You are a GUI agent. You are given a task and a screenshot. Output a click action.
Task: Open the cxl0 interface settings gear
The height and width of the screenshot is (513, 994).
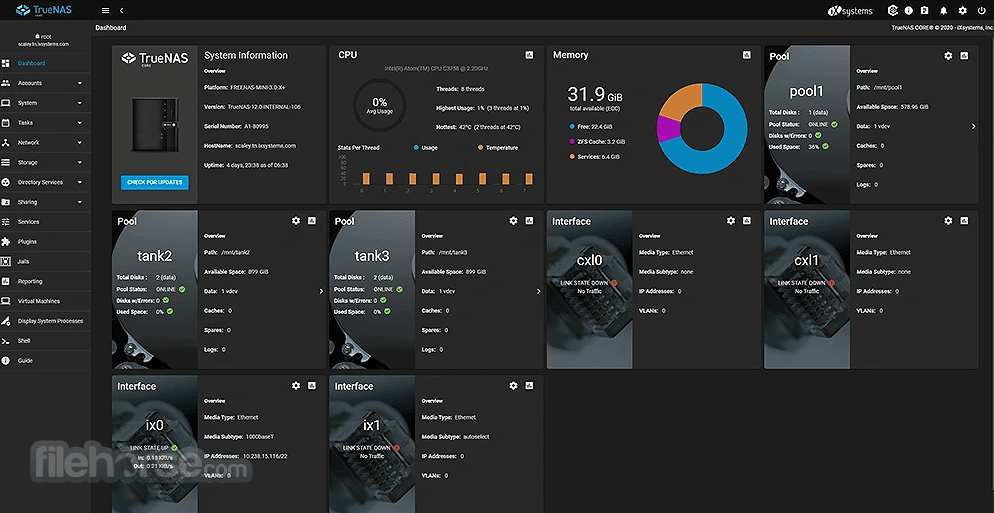(x=730, y=221)
